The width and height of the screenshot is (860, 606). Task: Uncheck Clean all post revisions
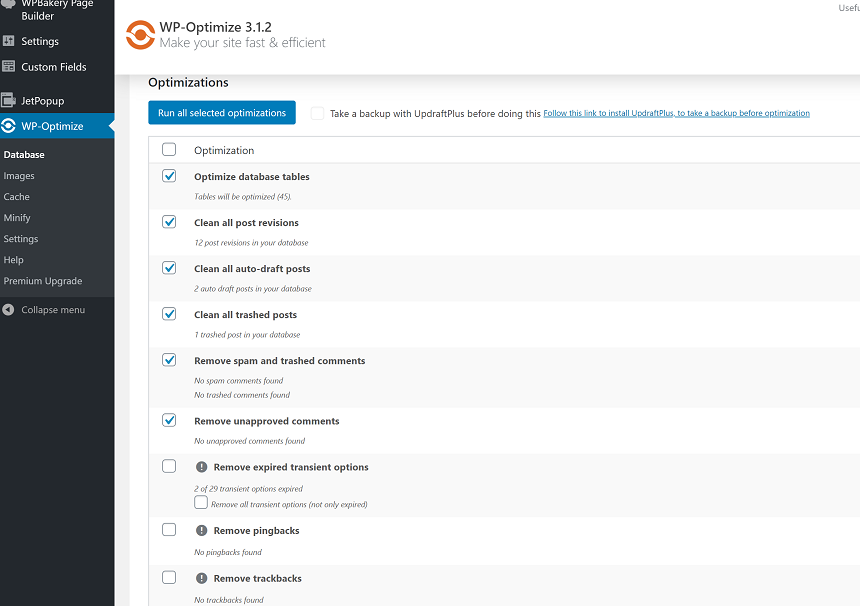pos(169,222)
